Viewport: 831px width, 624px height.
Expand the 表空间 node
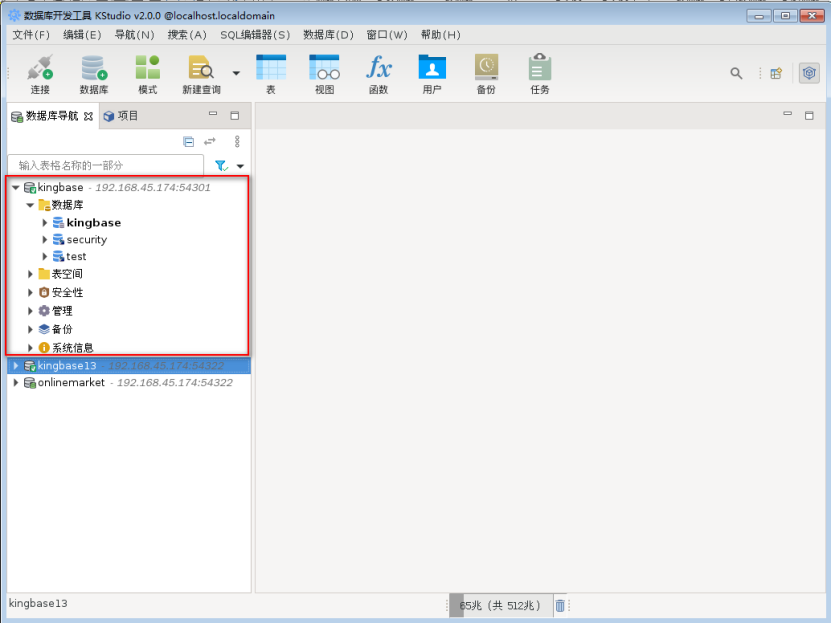pos(30,274)
